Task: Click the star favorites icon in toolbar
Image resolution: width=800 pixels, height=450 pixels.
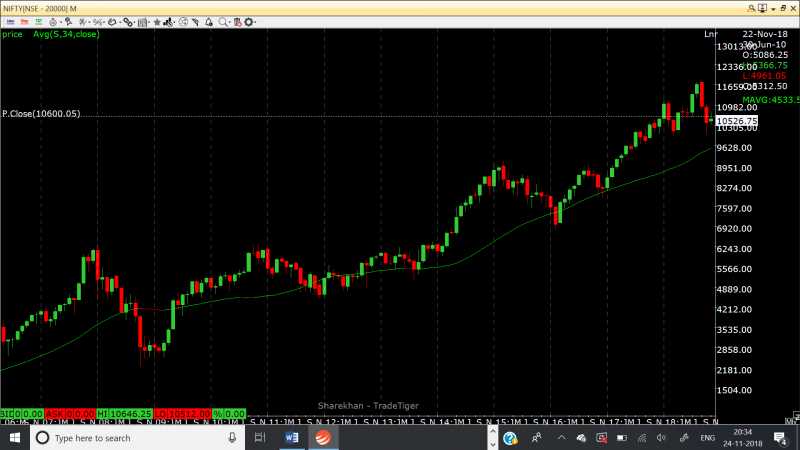Action: tap(157, 22)
